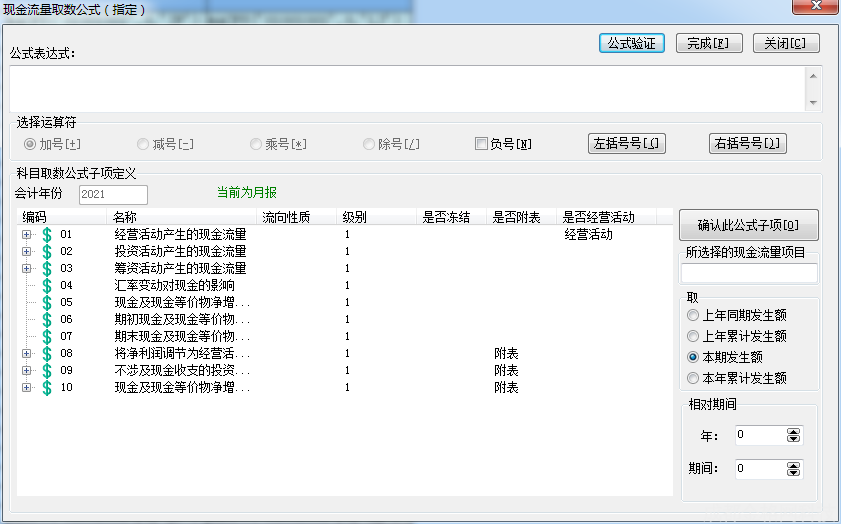Click the dollar icon for item 02
The width and height of the screenshot is (841, 524).
click(x=46, y=251)
